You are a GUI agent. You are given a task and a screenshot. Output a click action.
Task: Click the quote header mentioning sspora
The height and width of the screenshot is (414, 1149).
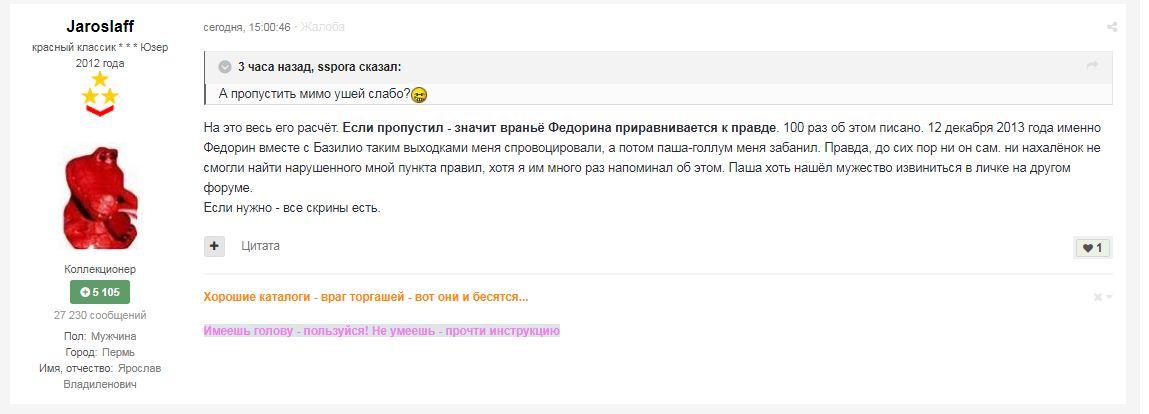tap(319, 67)
